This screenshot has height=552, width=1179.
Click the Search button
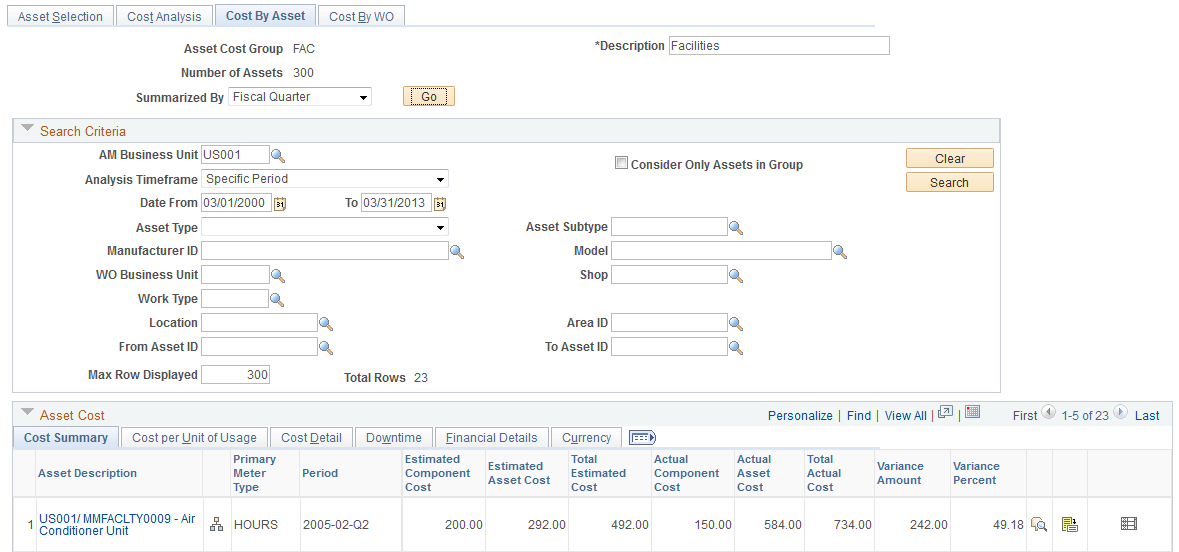point(950,183)
